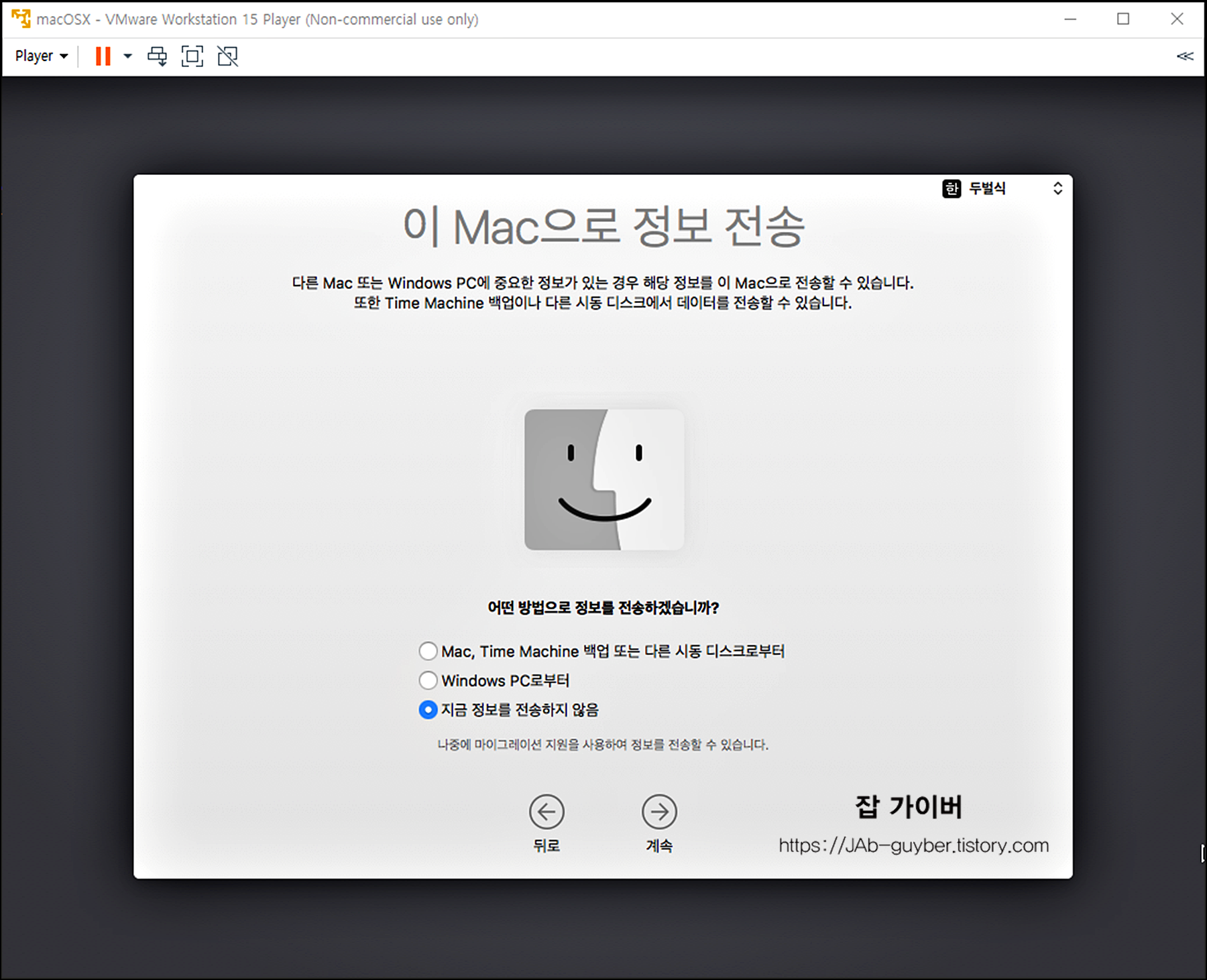Maximize the VMware Player window
This screenshot has width=1207, height=980.
coord(1123,19)
